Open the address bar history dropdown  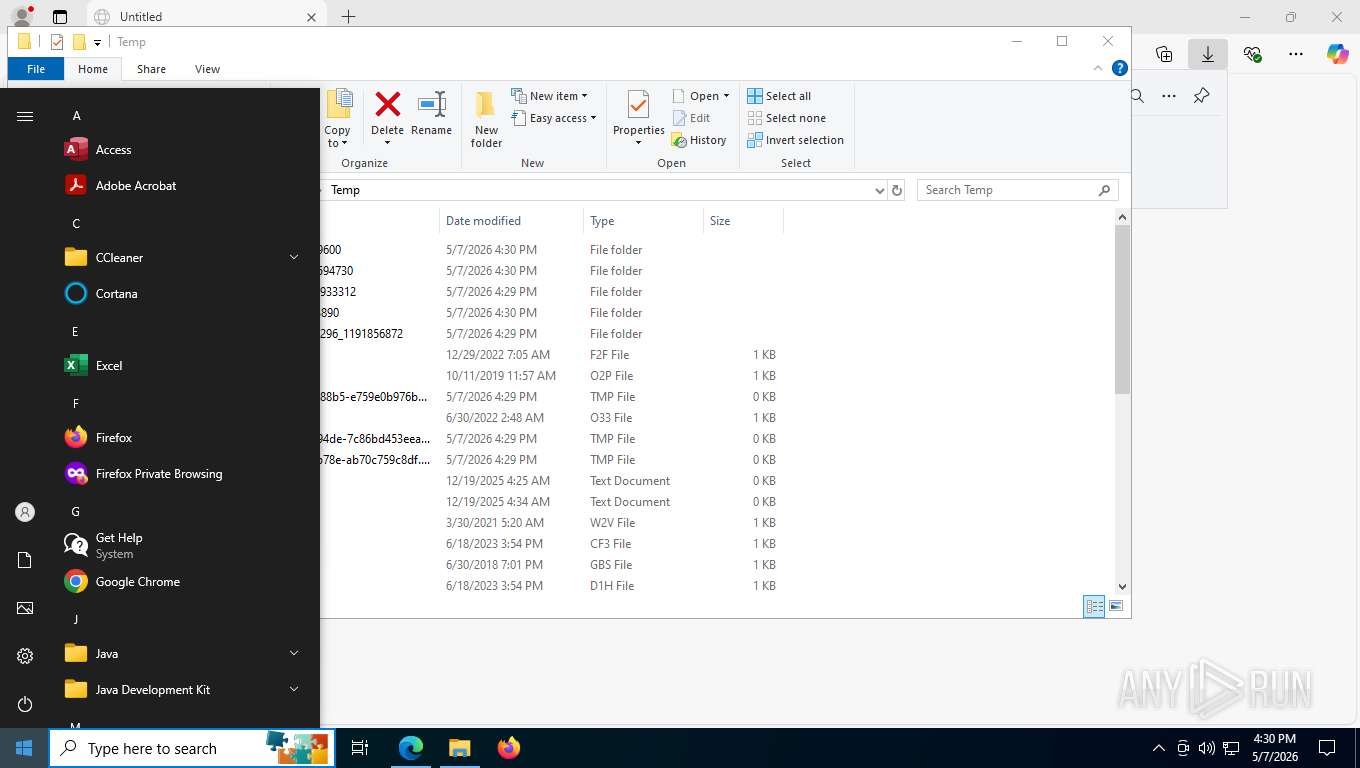[879, 190]
